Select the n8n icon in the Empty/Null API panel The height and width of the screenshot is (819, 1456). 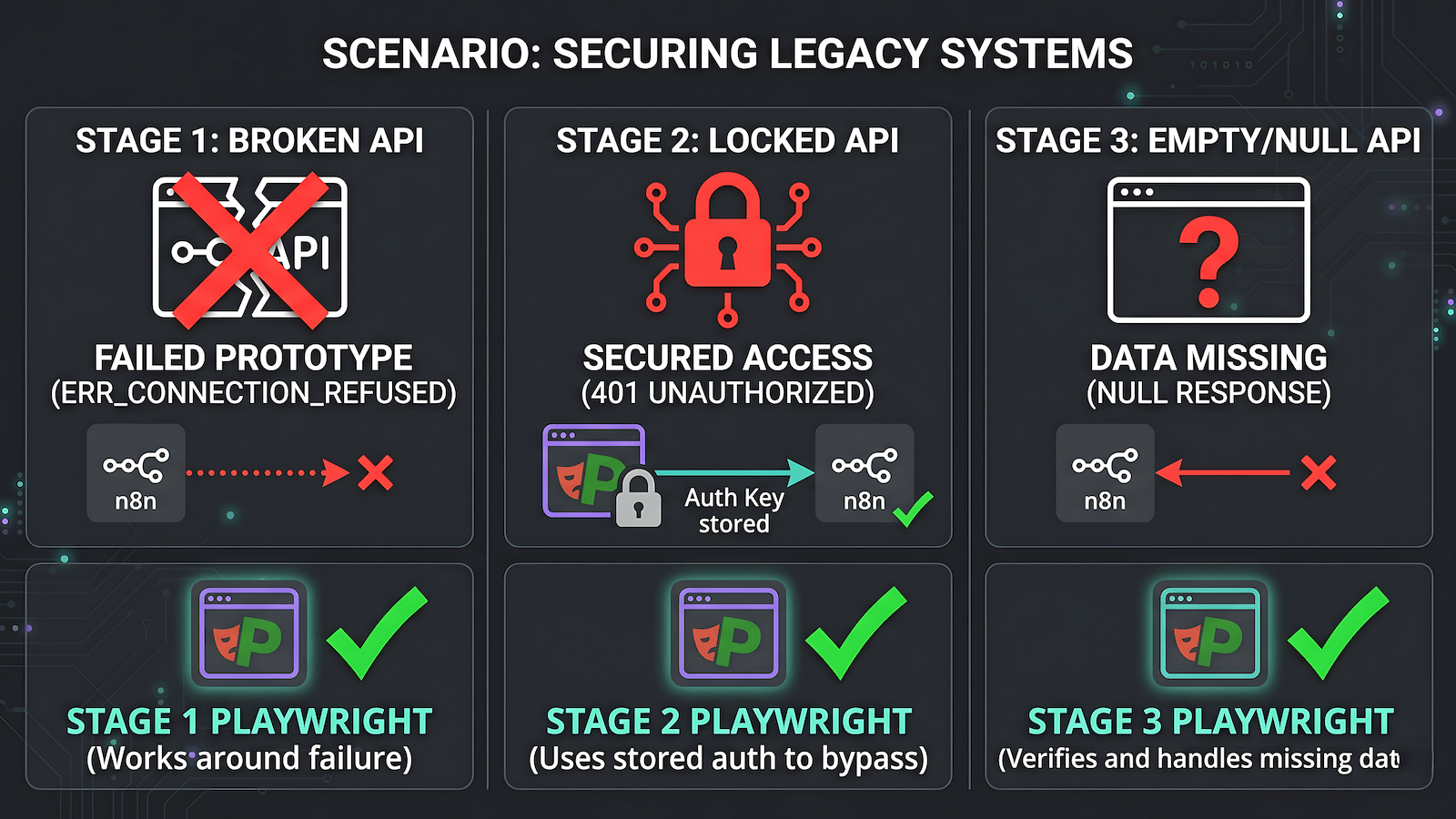point(1105,473)
